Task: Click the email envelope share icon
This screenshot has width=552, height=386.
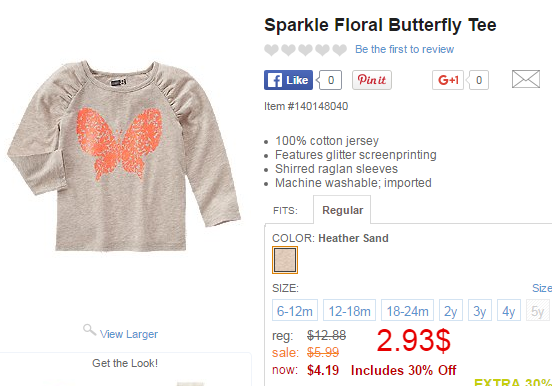Action: click(526, 79)
